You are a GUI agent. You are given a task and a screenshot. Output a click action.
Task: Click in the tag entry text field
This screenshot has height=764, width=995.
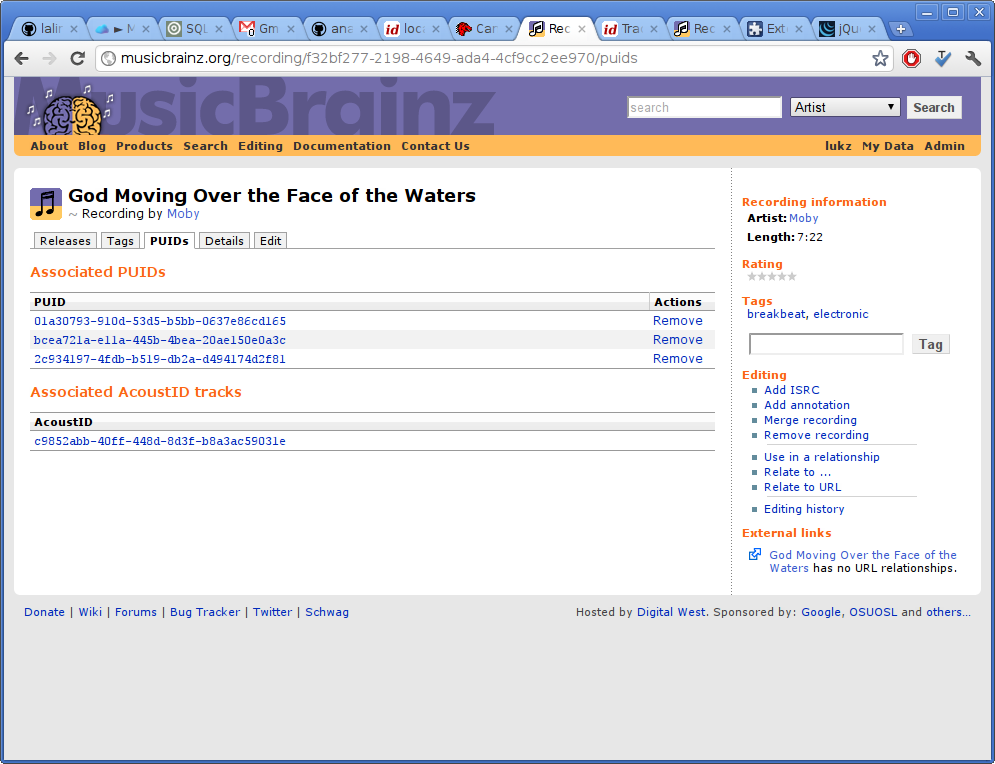coord(826,344)
